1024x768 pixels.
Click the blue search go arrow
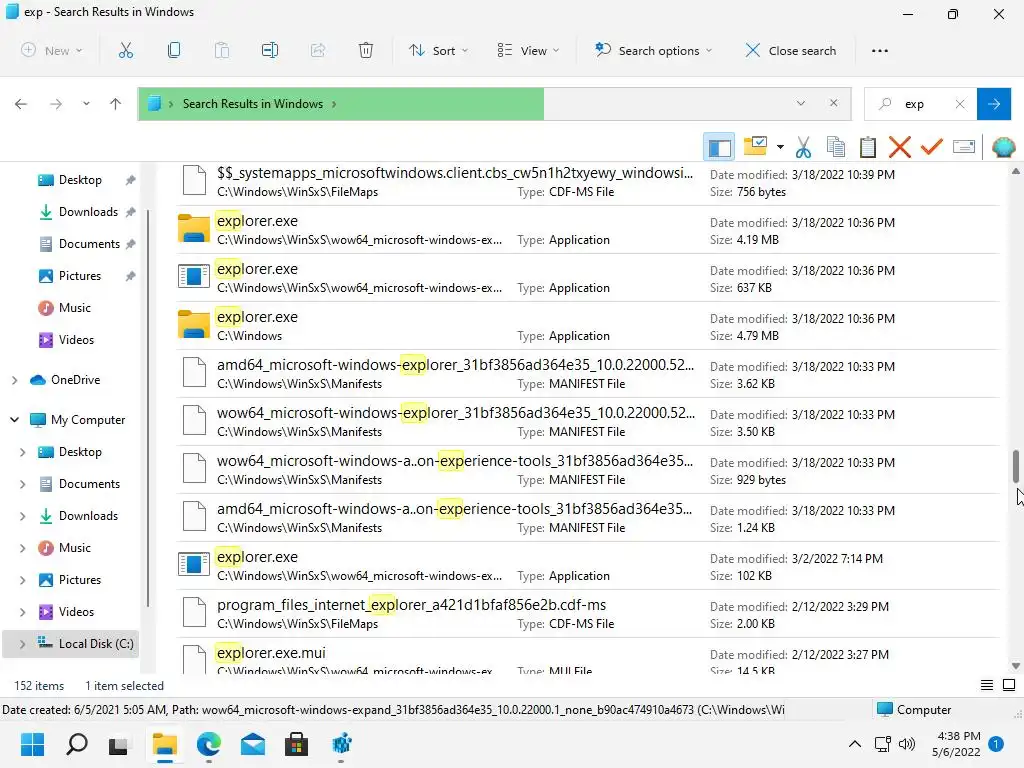click(994, 104)
